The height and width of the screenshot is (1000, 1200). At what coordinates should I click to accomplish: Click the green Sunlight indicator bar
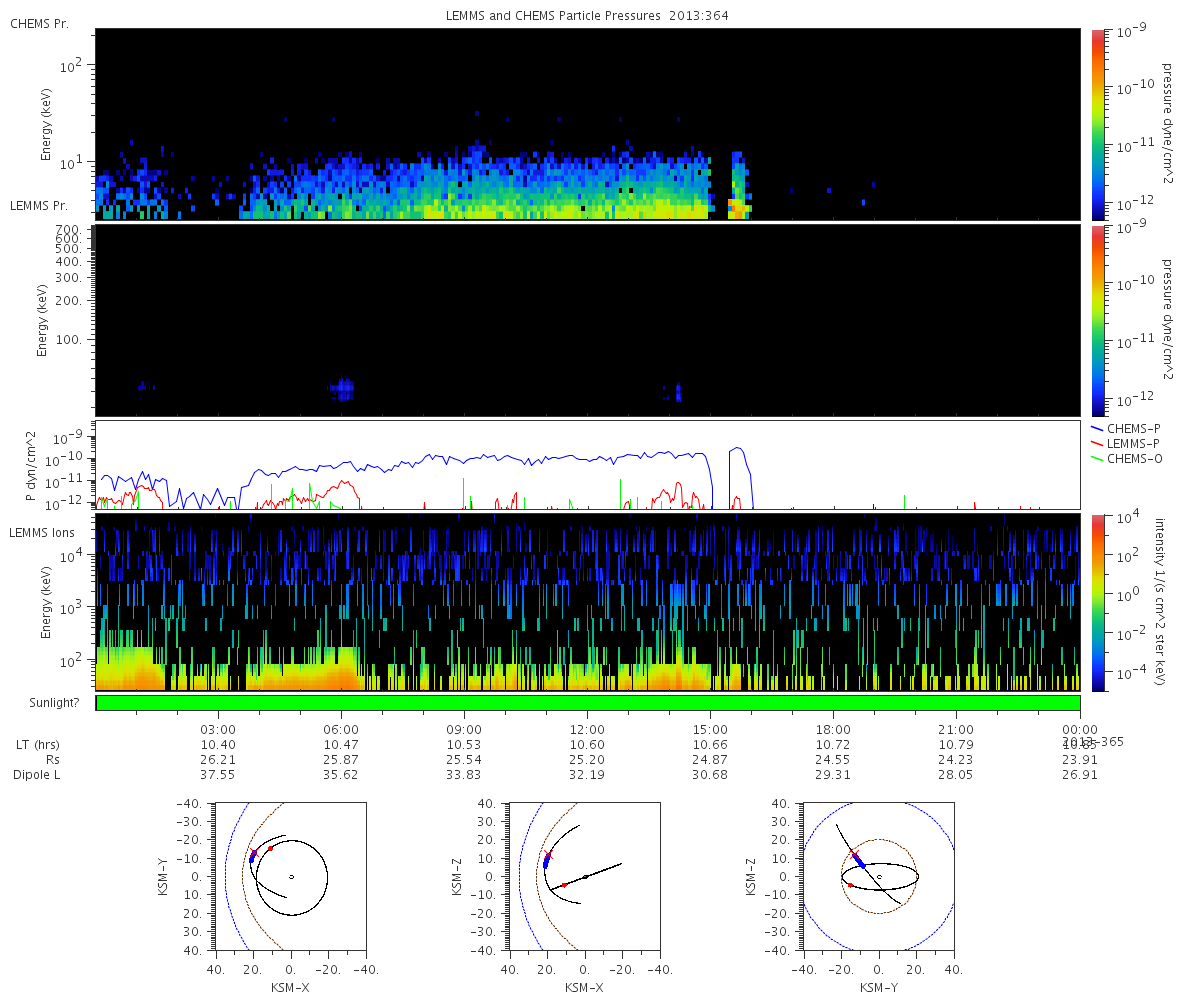click(588, 703)
